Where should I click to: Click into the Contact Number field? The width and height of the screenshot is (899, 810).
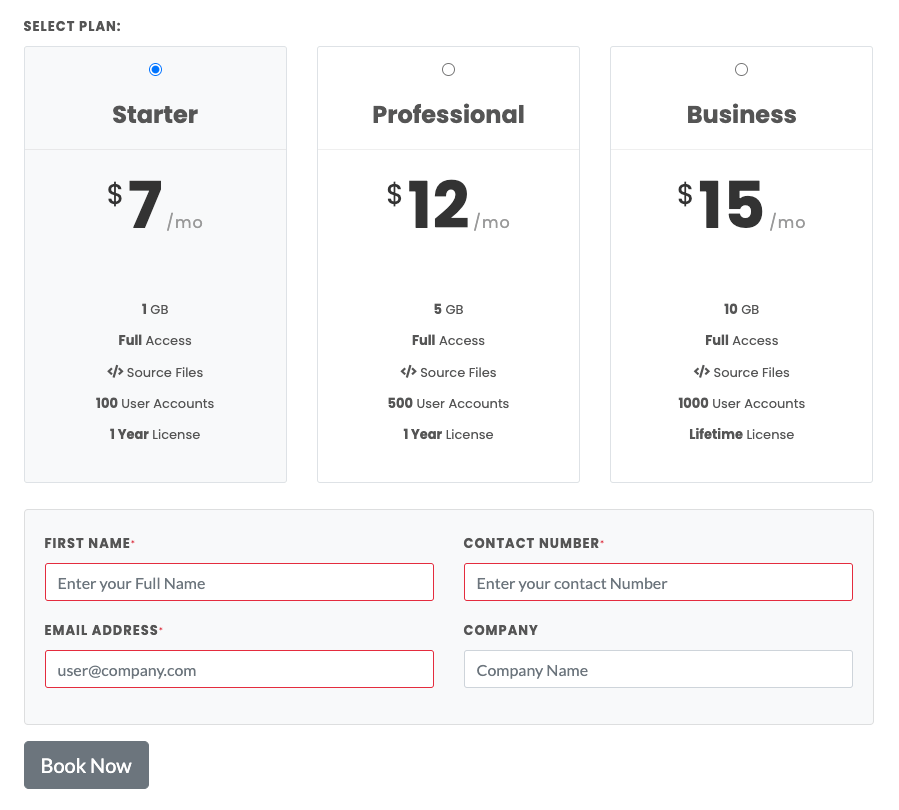tap(658, 582)
